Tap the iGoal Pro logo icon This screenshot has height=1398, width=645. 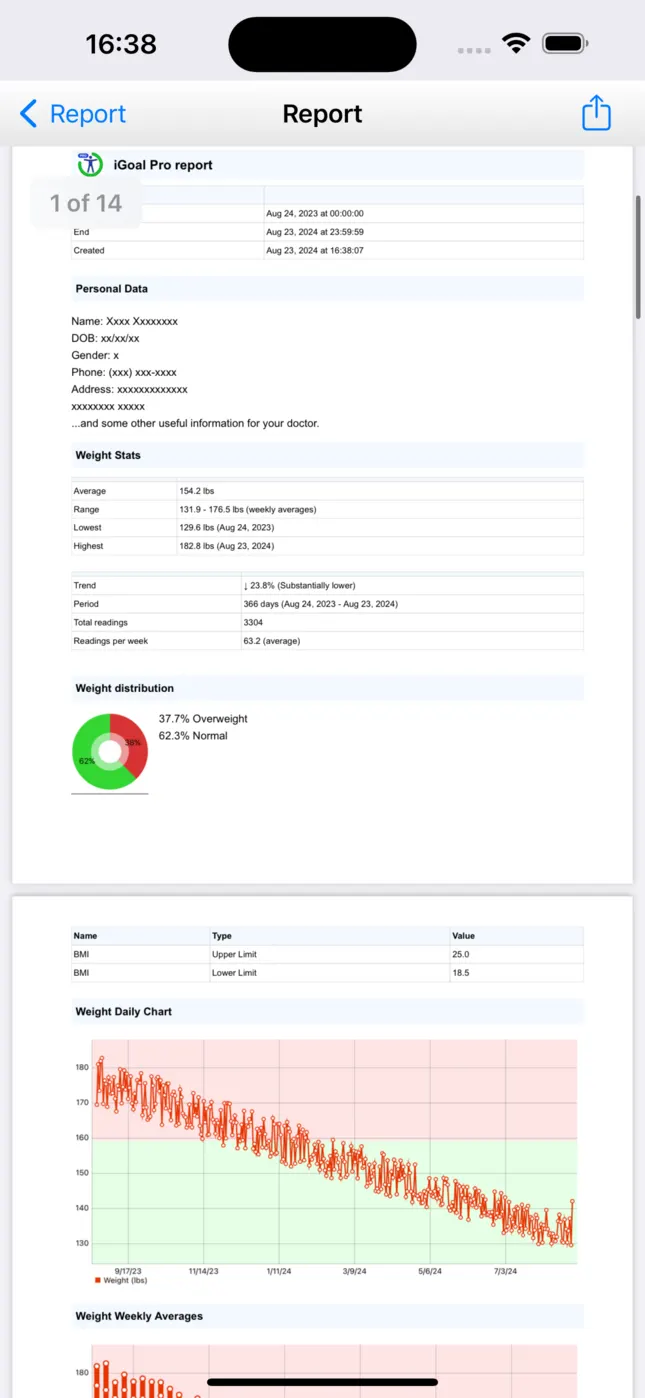tap(90, 164)
